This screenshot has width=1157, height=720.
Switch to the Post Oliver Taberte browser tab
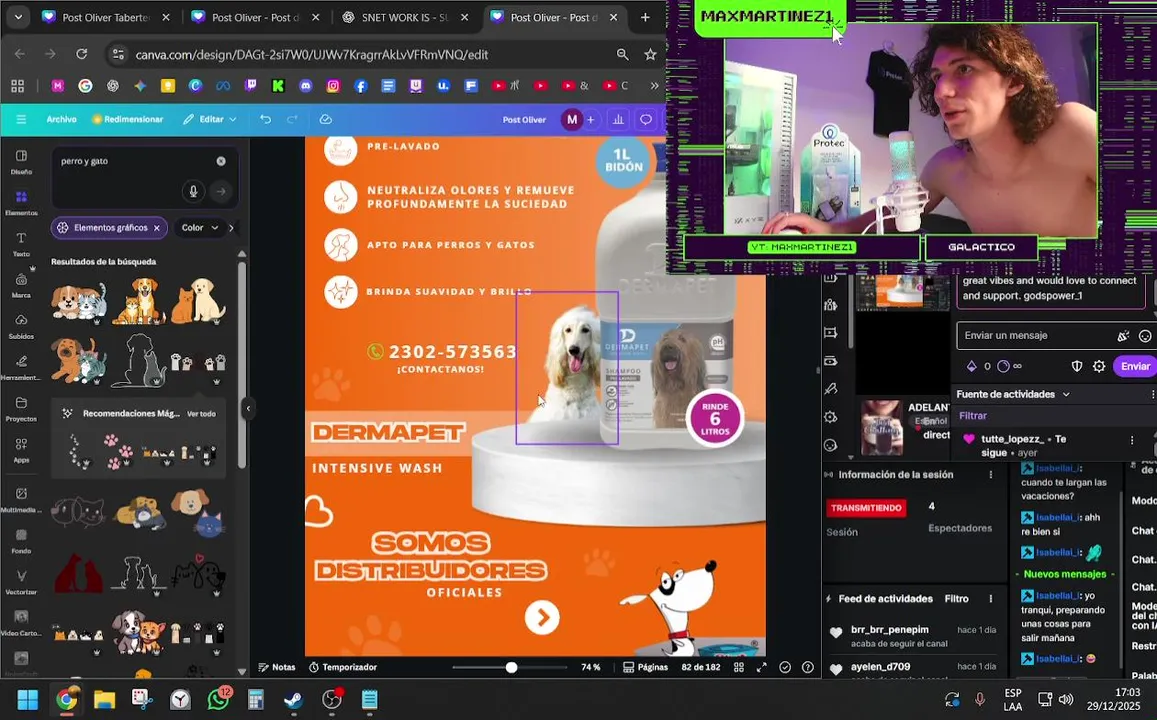[x=106, y=17]
